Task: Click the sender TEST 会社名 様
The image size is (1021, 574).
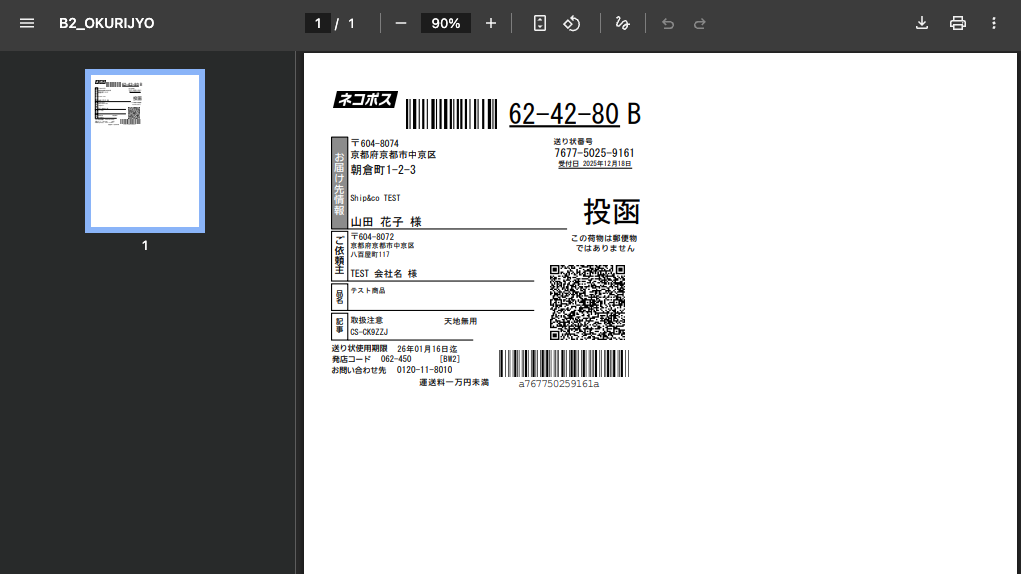Action: (x=384, y=274)
